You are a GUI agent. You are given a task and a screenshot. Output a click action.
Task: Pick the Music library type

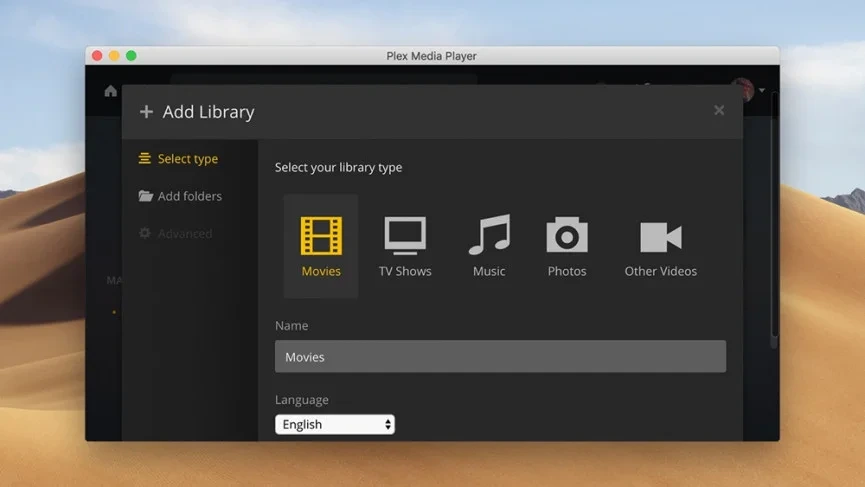(x=489, y=246)
